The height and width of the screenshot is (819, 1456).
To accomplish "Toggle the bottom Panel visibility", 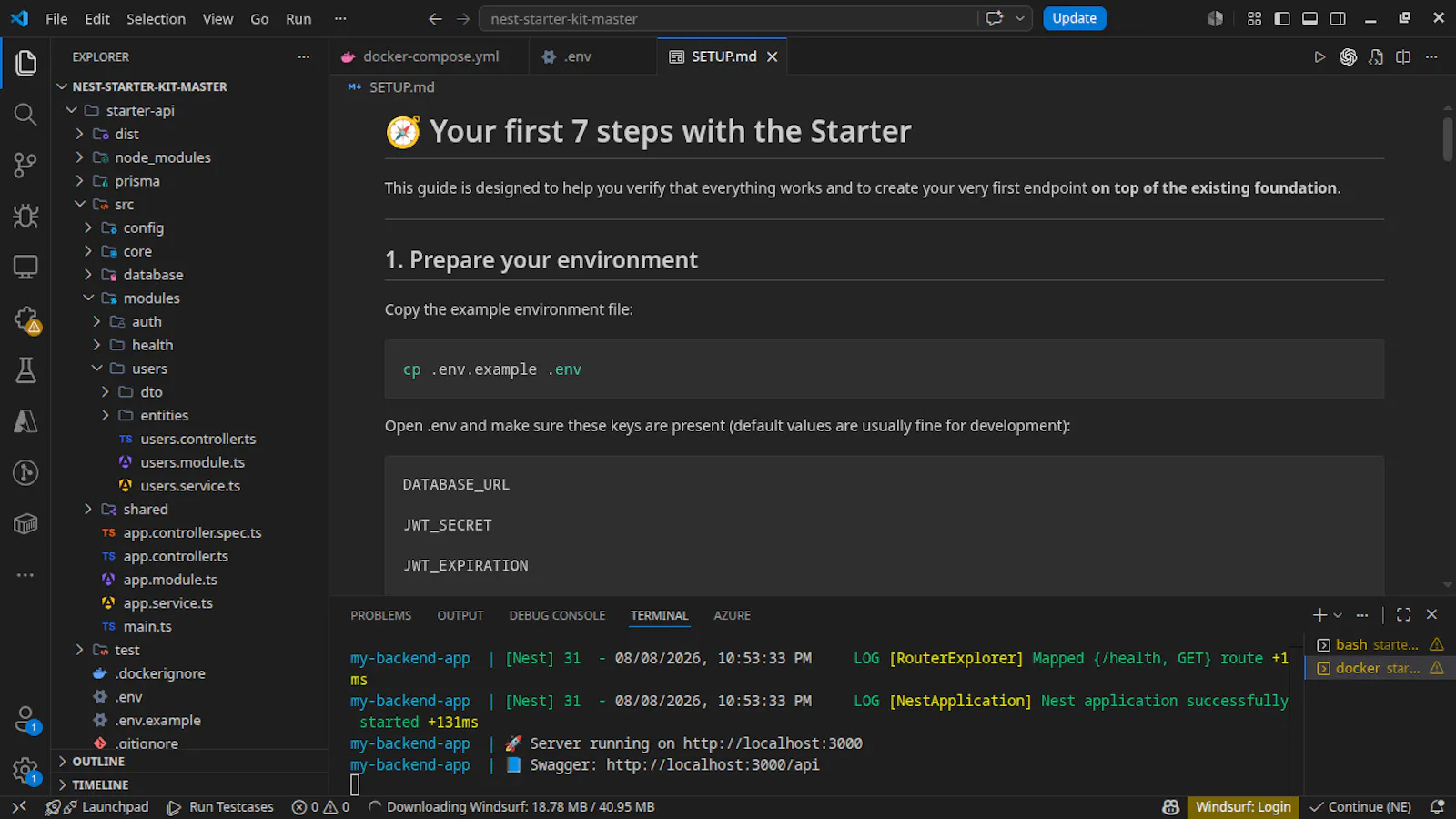I will tap(1309, 18).
